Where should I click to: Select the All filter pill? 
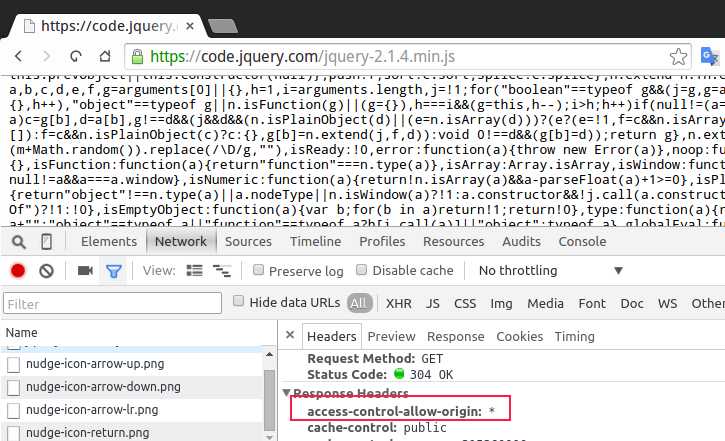coord(359,303)
